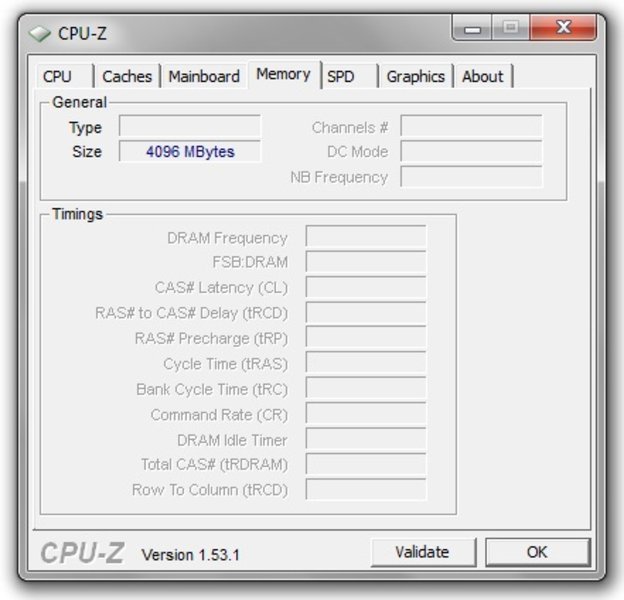Click the Memory tab
Viewport: 624px width, 600px height.
pos(284,74)
